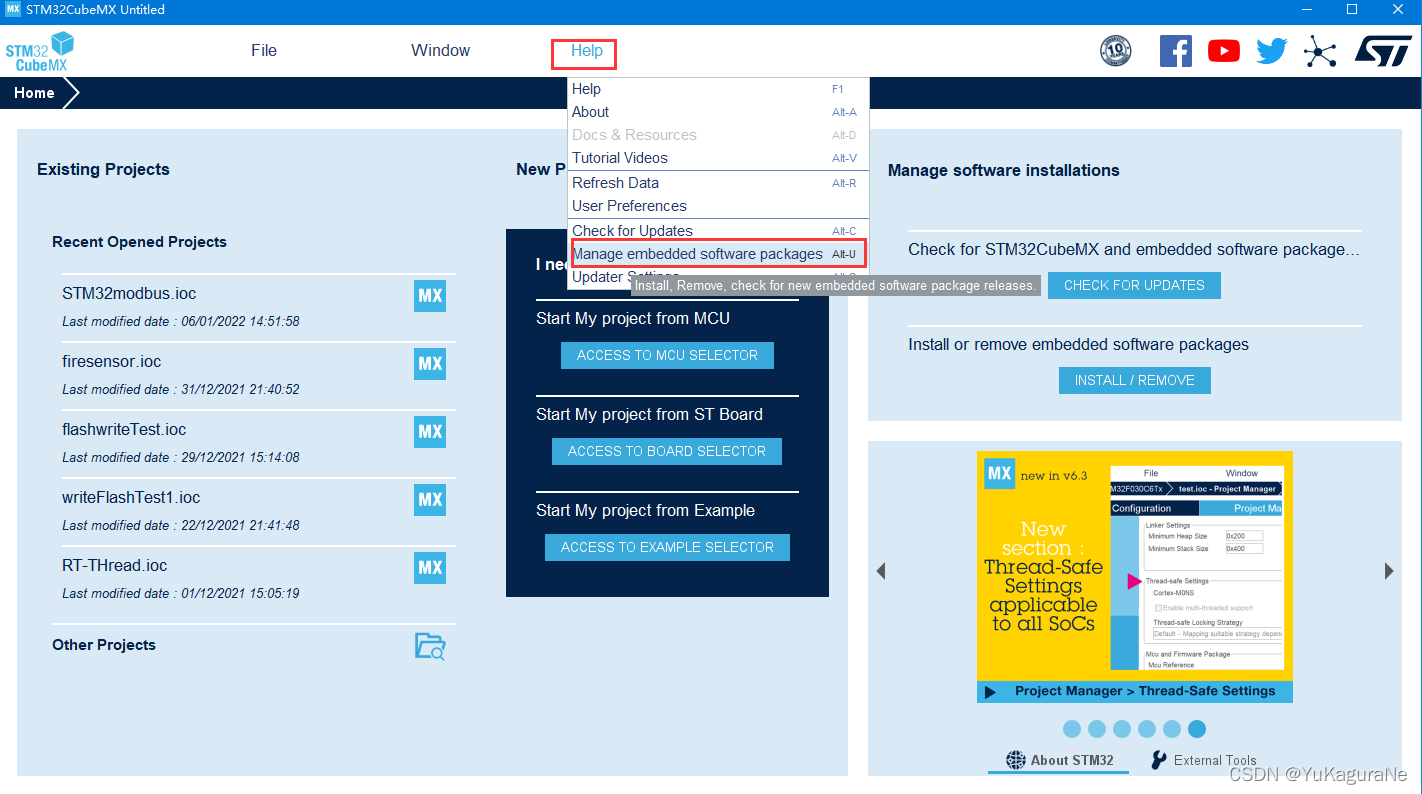Screen dimensions: 1422x794
Task: Select About in Help menu
Action: pos(718,112)
